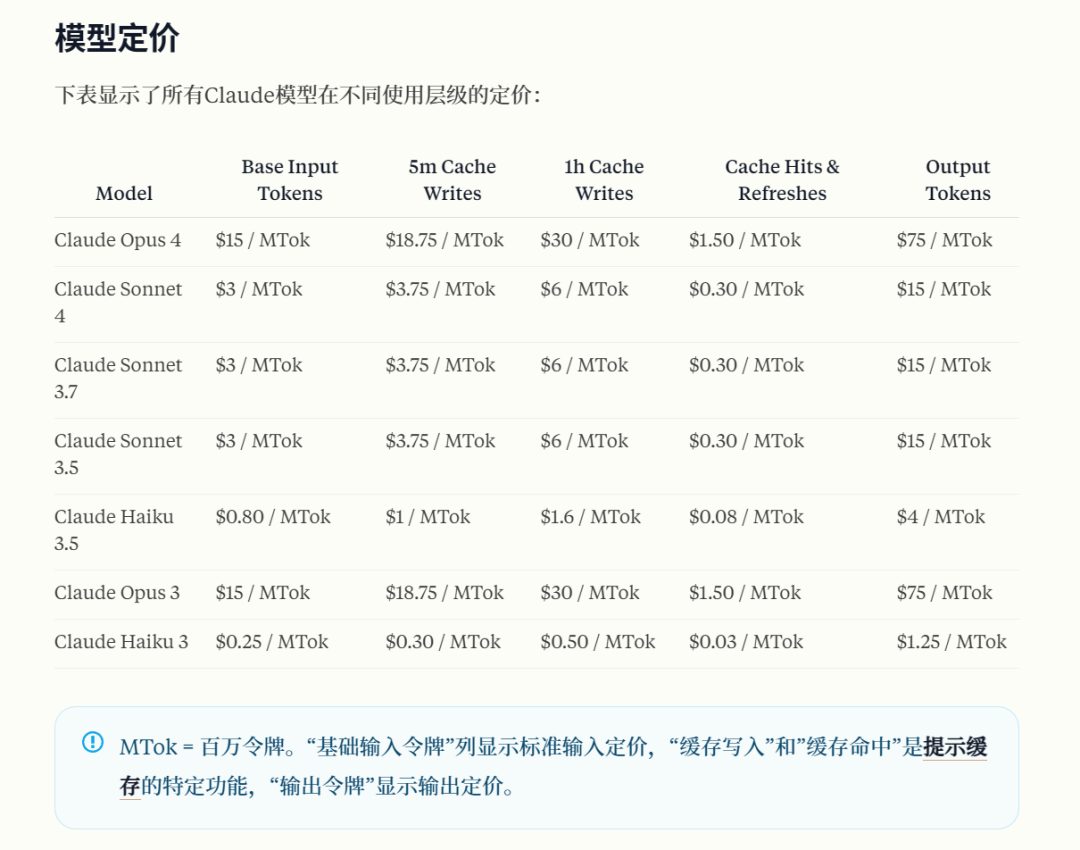
Task: Click the Cache Hits & Refreshes header
Action: [782, 180]
